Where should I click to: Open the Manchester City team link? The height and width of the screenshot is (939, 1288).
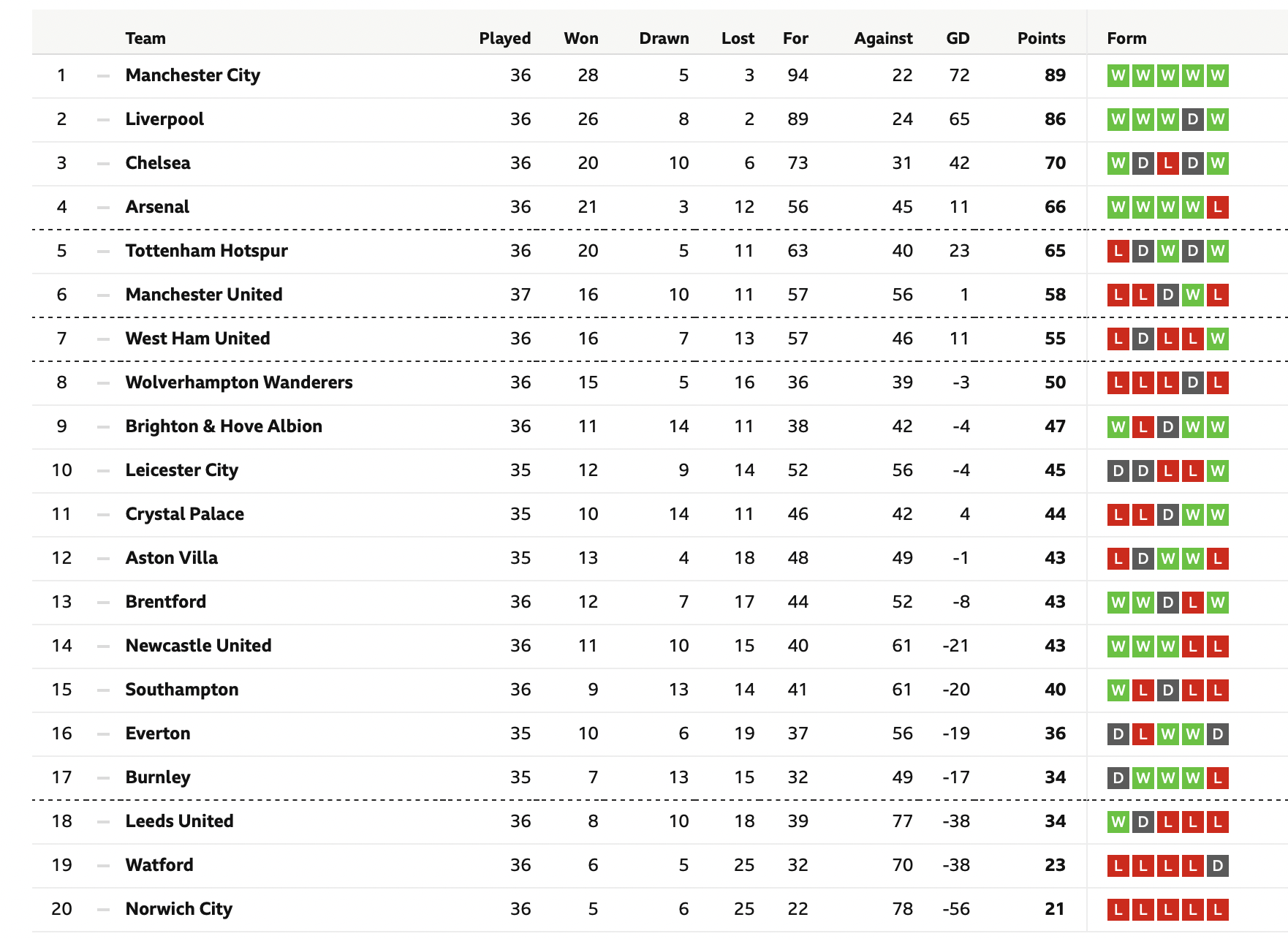192,75
